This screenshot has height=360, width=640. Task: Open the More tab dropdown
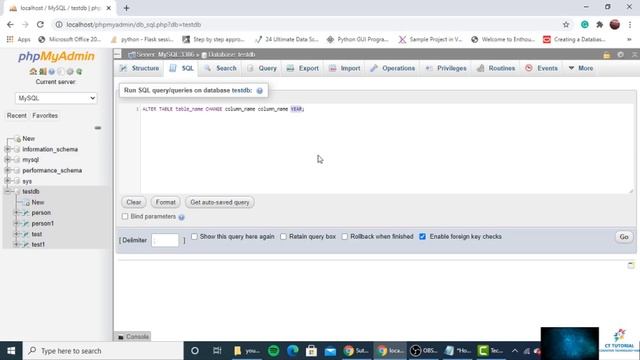[x=581, y=68]
